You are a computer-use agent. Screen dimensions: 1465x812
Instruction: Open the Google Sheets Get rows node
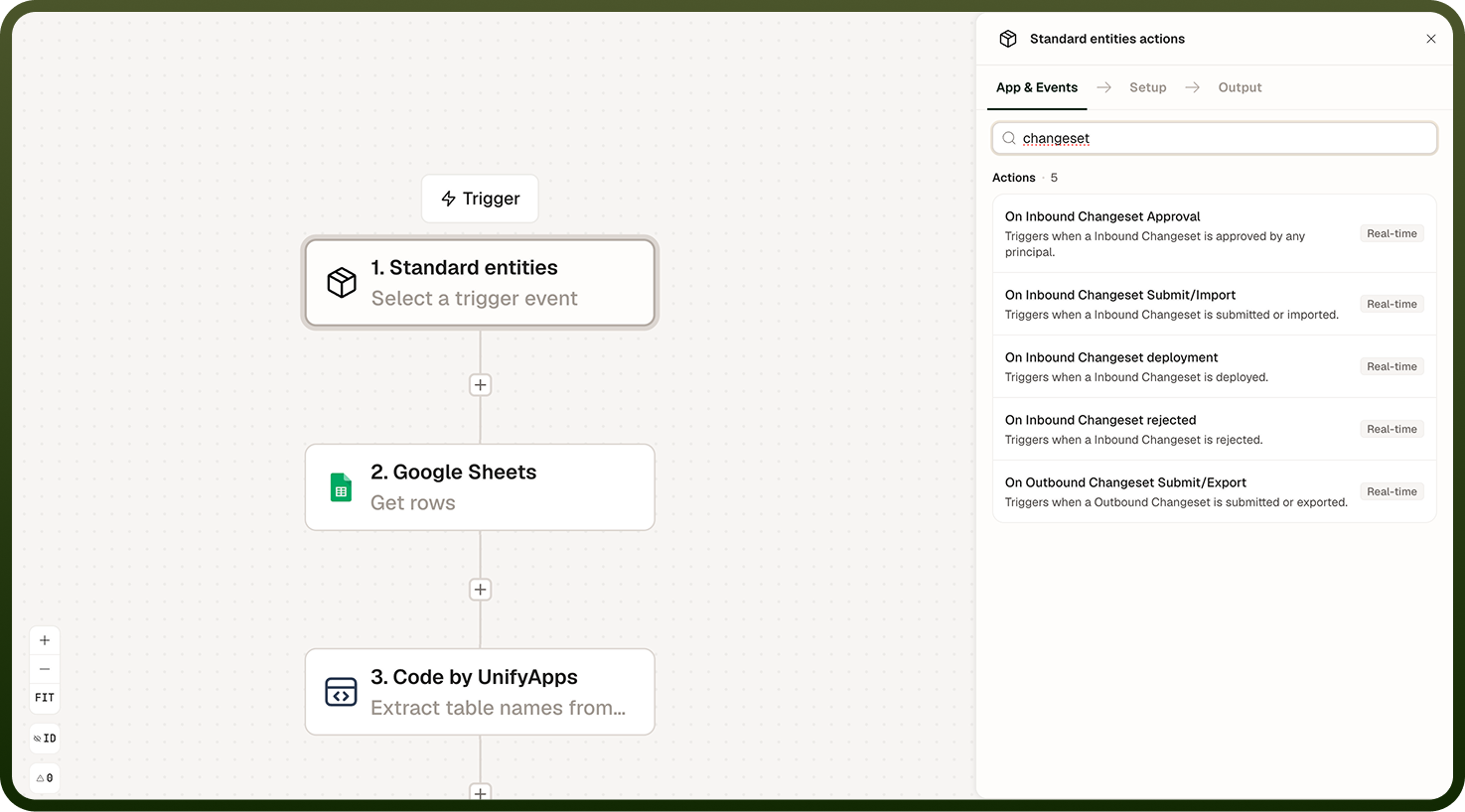click(x=480, y=487)
